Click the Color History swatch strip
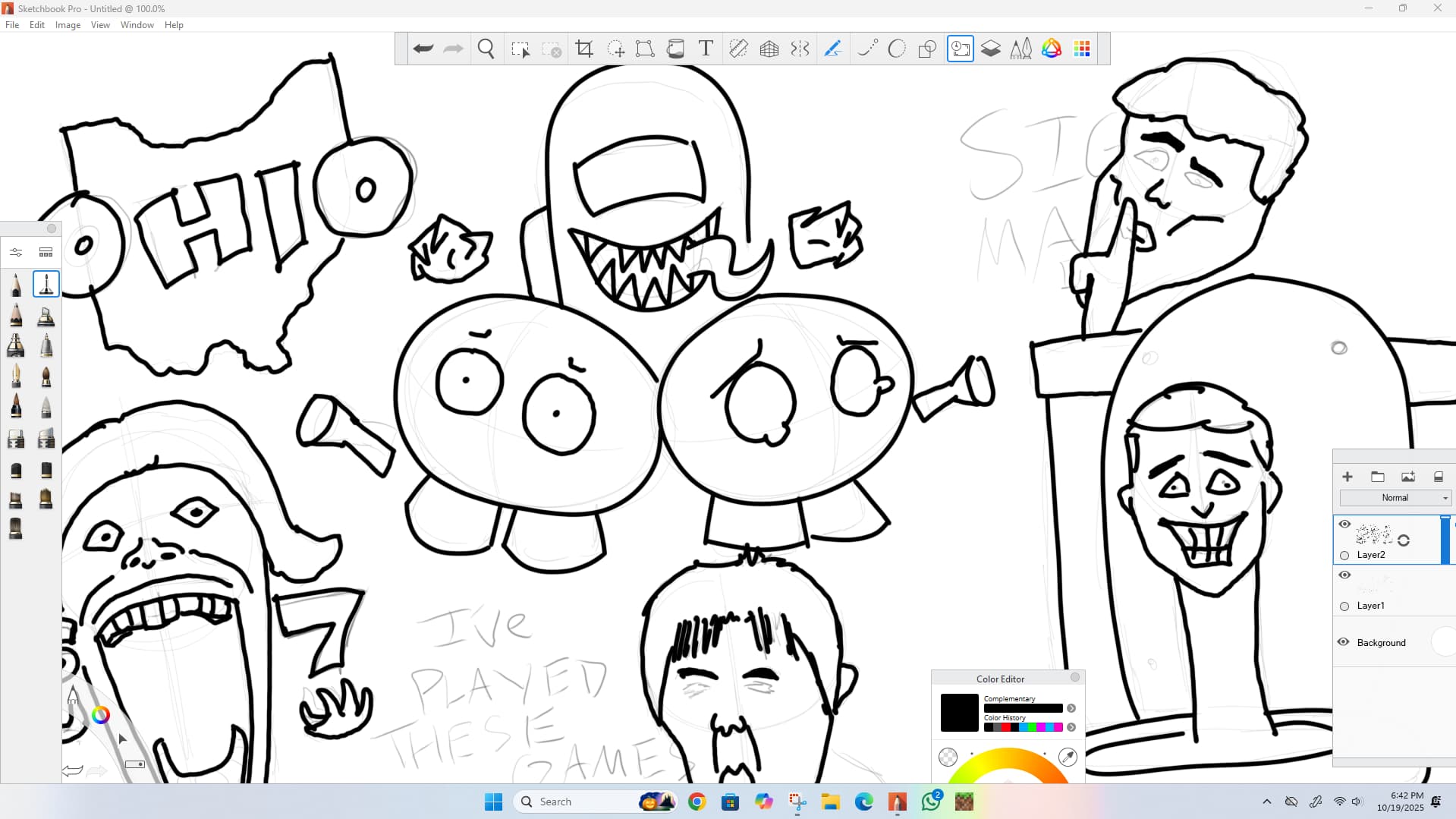The image size is (1456, 819). pos(1024,727)
